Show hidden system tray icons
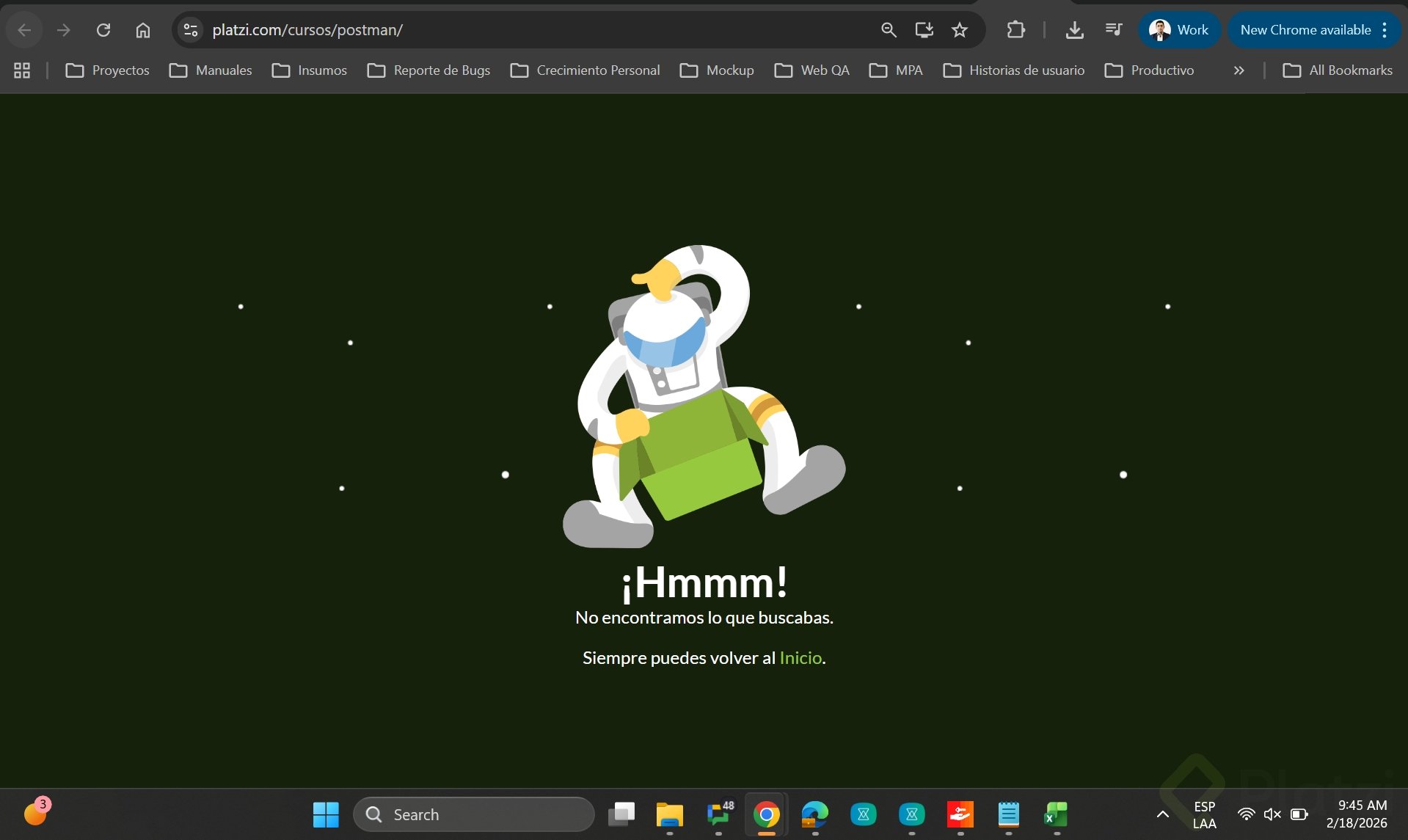1408x840 pixels. coord(1162,814)
